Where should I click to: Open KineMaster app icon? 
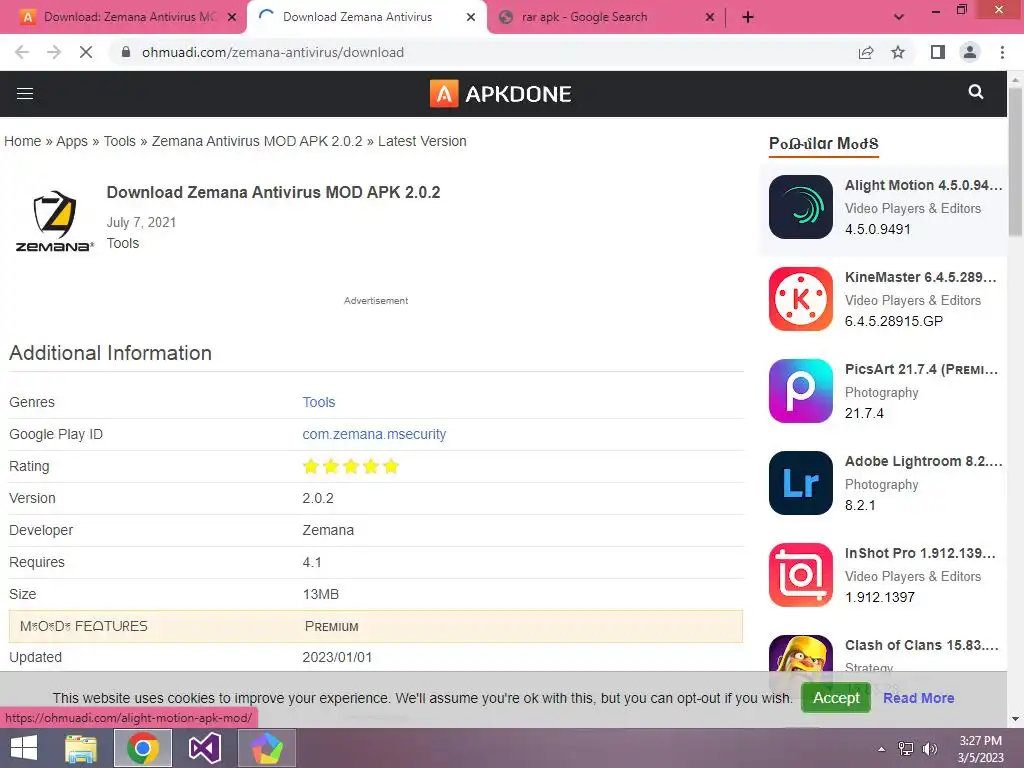801,299
